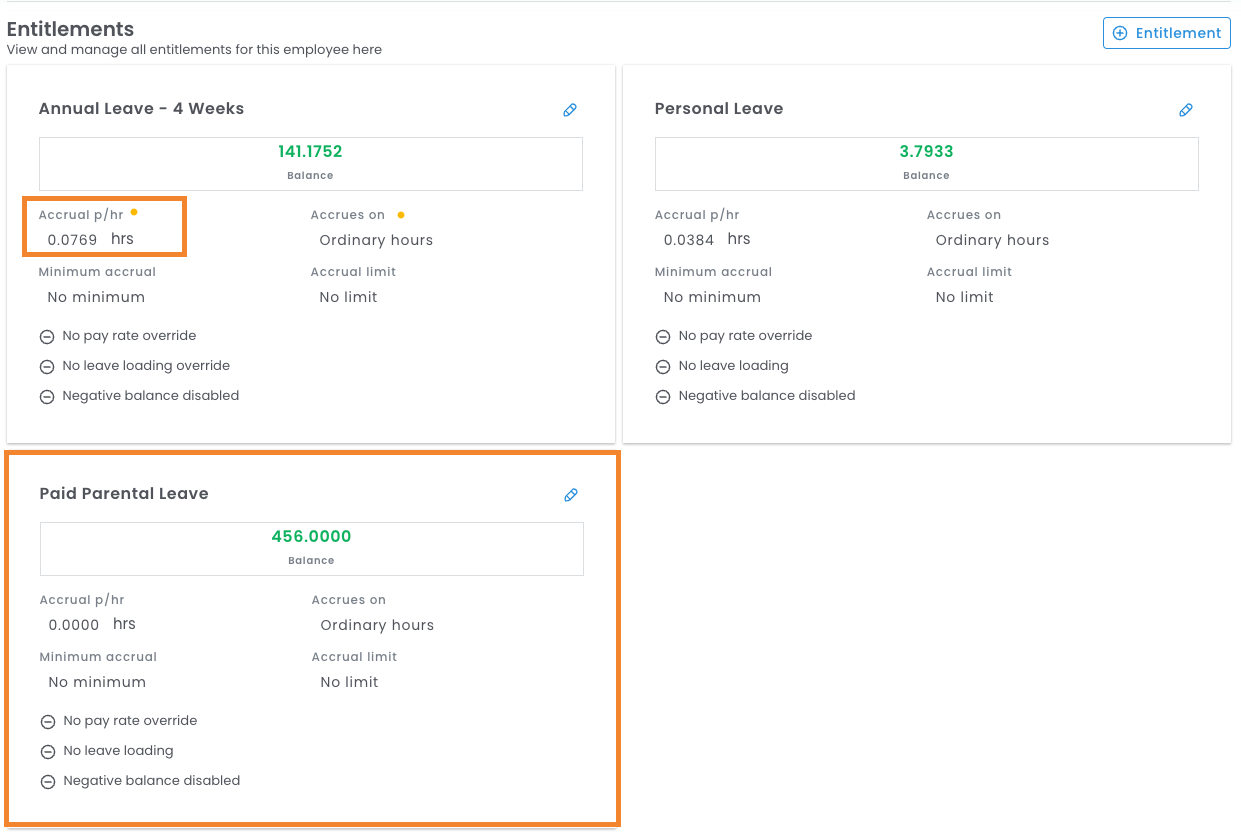
Task: Select the Annual Leave 141.1752 balance box
Action: (310, 163)
